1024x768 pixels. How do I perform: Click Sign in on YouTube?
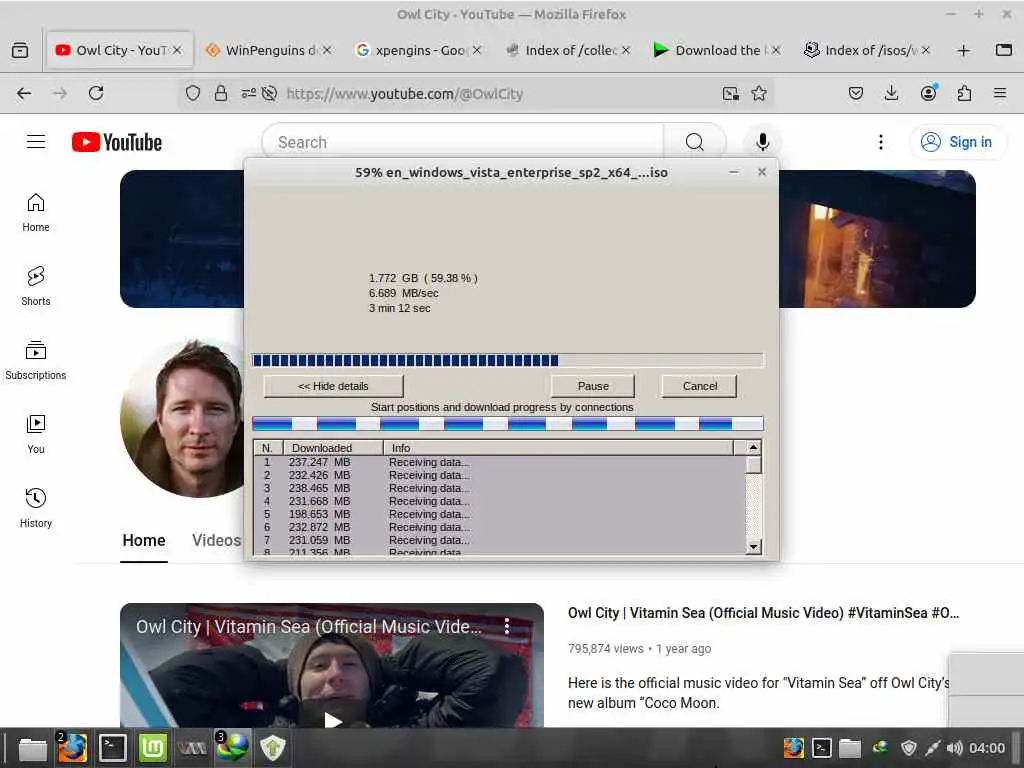(958, 142)
